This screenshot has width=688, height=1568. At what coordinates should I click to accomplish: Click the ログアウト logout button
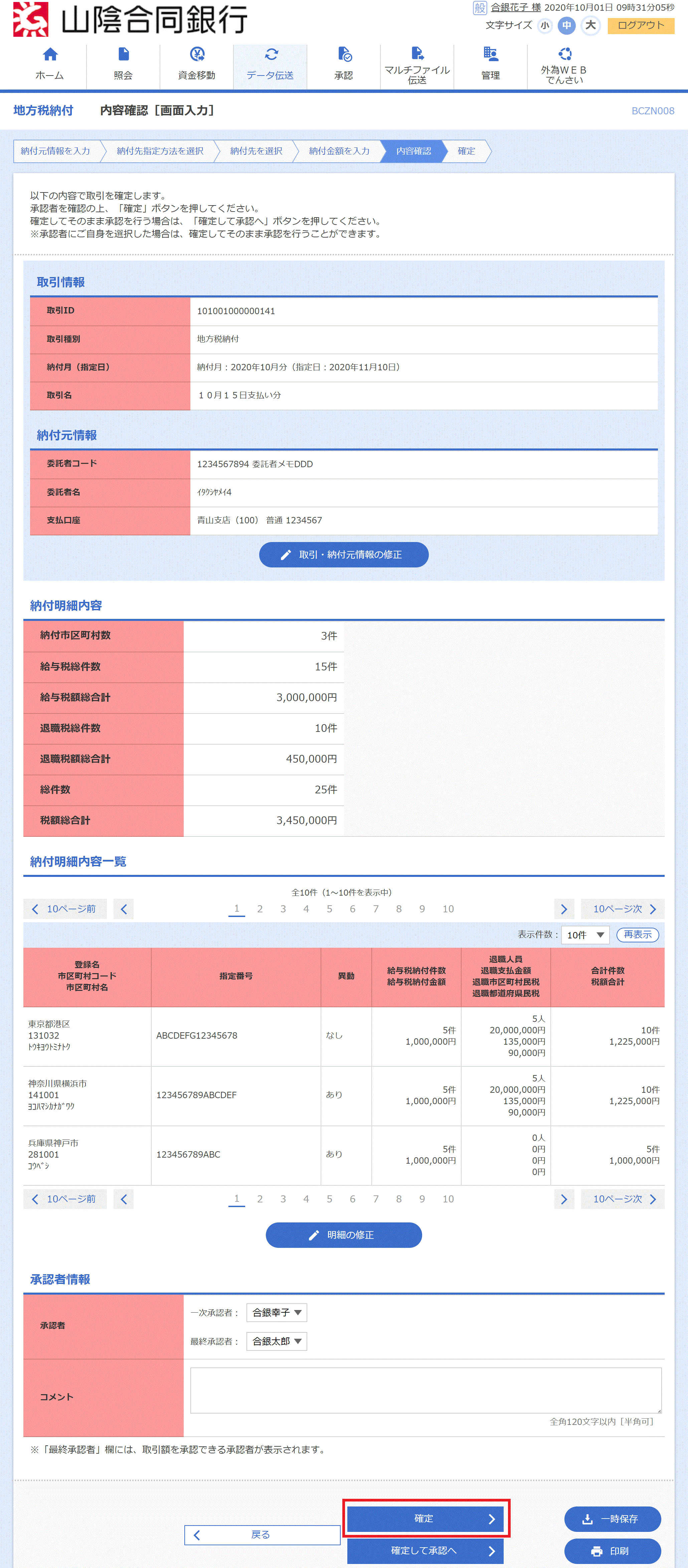pyautogui.click(x=641, y=25)
